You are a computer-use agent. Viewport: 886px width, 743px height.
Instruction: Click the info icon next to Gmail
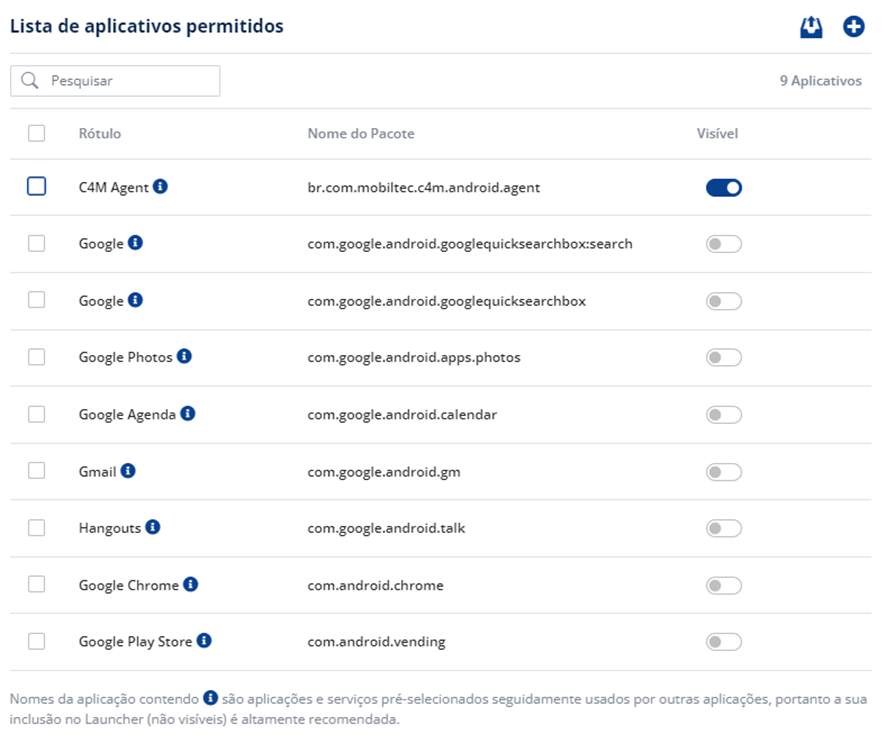pyautogui.click(x=128, y=470)
